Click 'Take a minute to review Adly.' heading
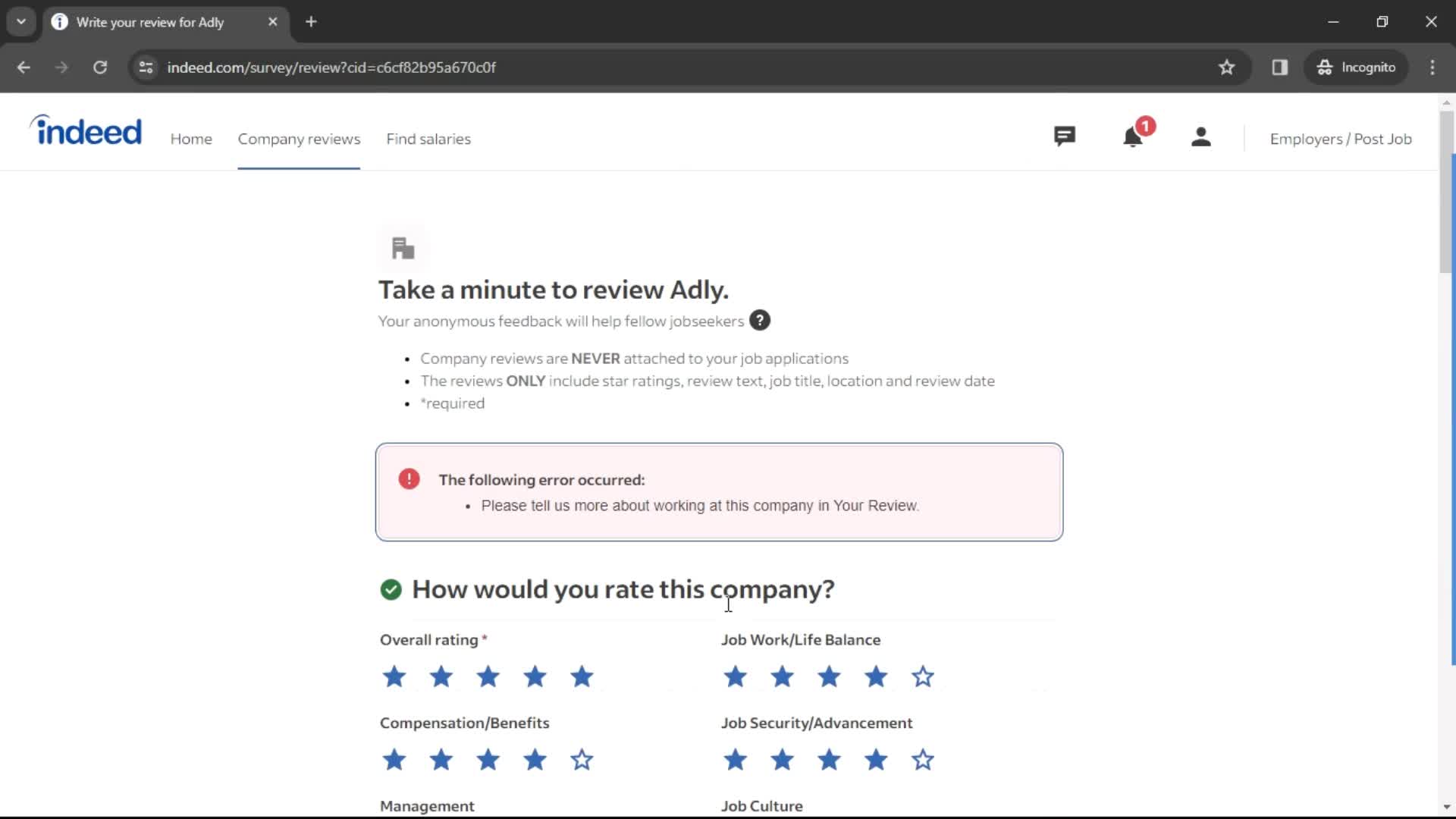Viewport: 1456px width, 819px height. (554, 290)
